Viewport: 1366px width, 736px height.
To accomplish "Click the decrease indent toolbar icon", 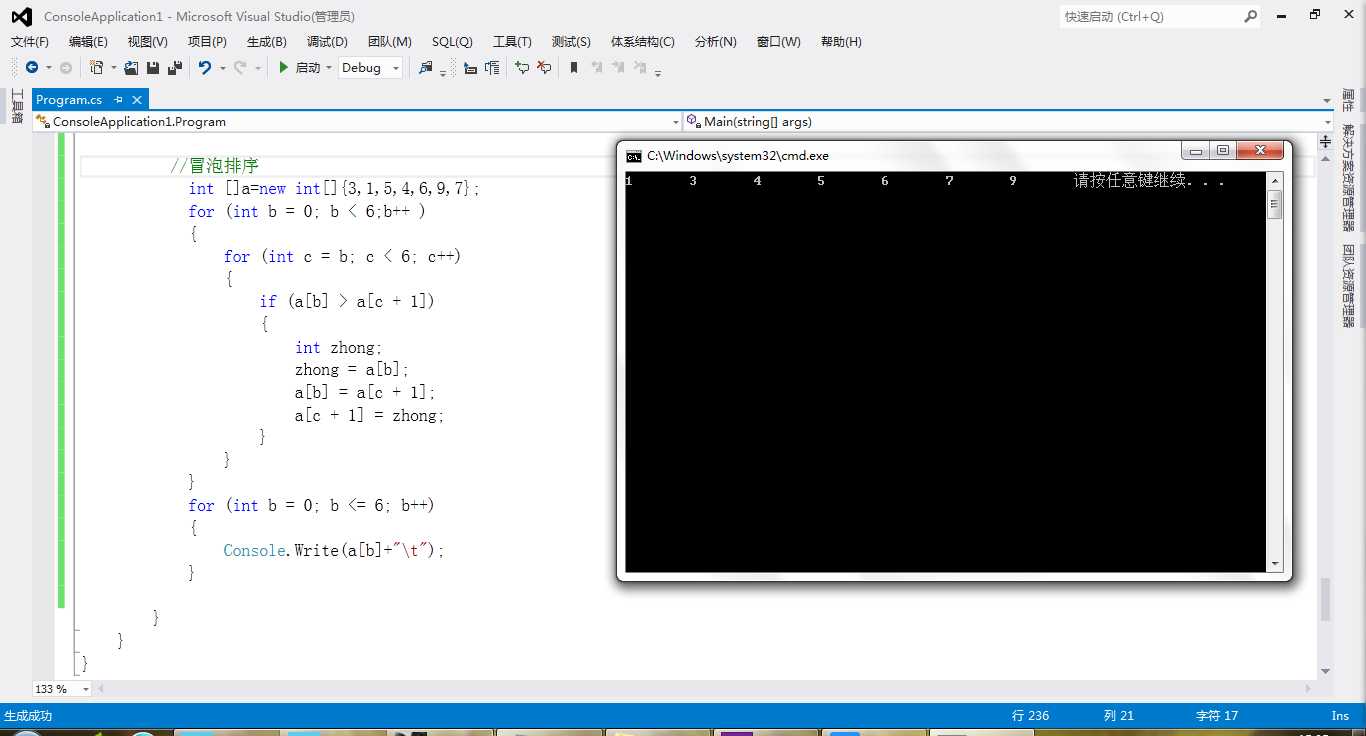I will 470,68.
